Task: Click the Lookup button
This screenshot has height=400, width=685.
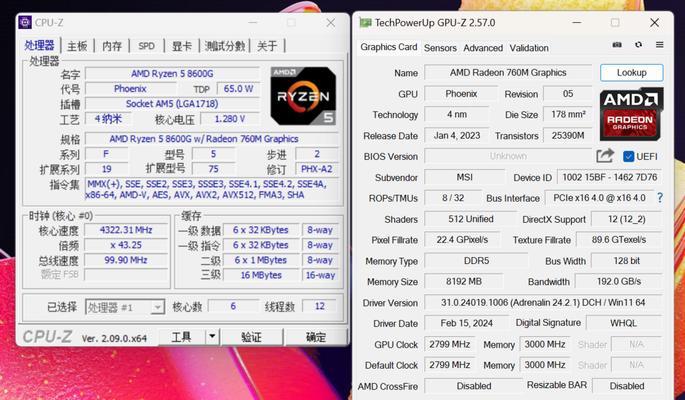Action: click(632, 72)
